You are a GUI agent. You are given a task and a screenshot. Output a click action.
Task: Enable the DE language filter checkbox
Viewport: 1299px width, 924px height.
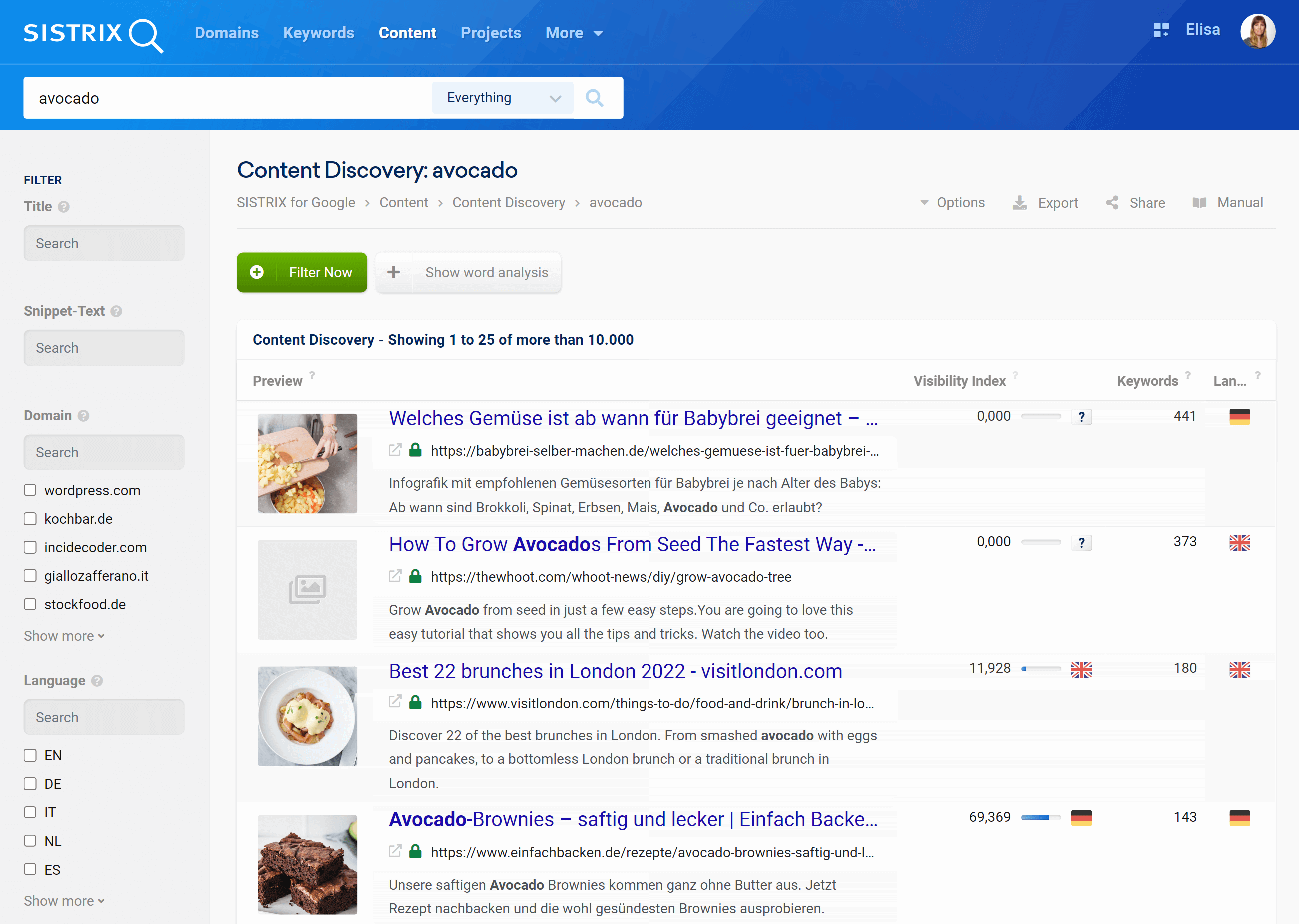pyautogui.click(x=30, y=783)
